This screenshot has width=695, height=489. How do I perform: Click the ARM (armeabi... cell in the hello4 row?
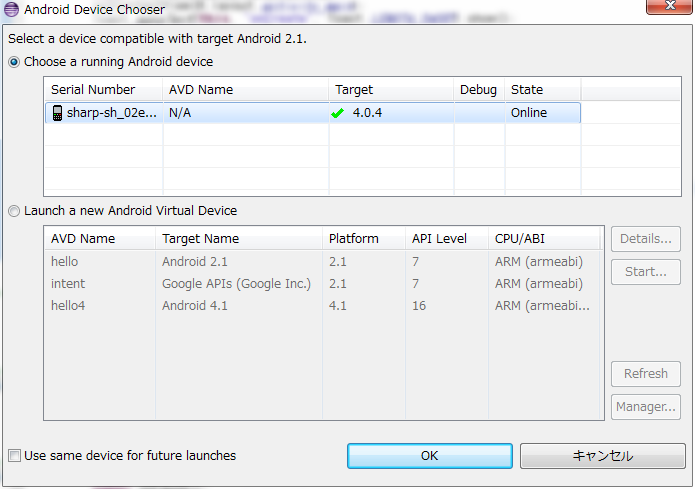pyautogui.click(x=542, y=306)
